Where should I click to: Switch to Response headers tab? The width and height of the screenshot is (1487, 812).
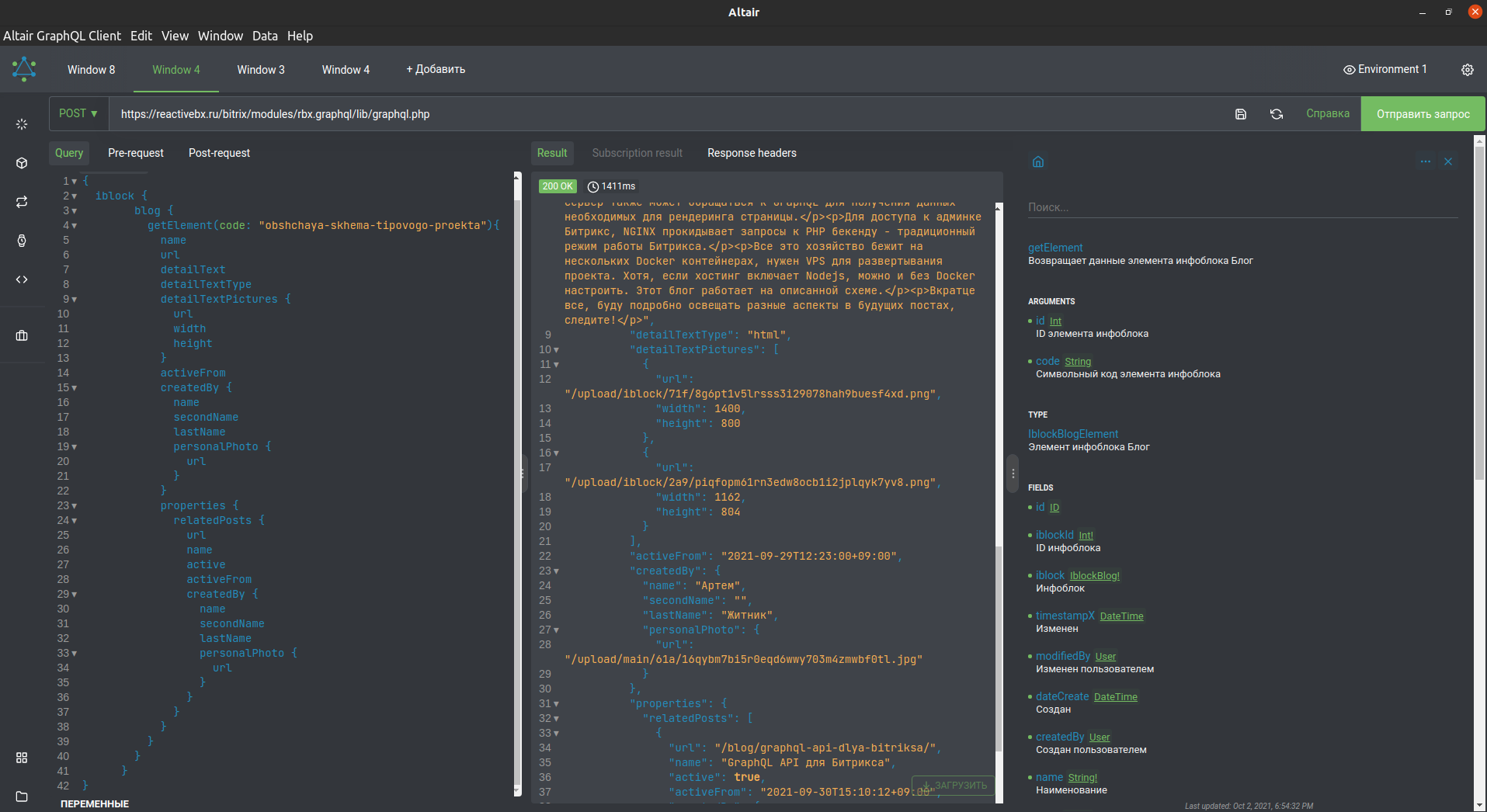tap(752, 153)
